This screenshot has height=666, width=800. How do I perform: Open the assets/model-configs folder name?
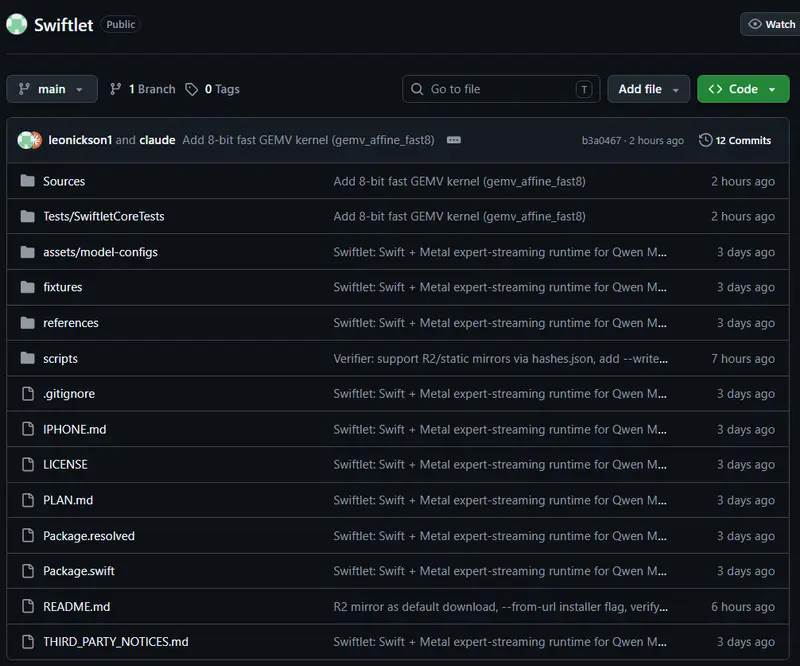(x=101, y=252)
